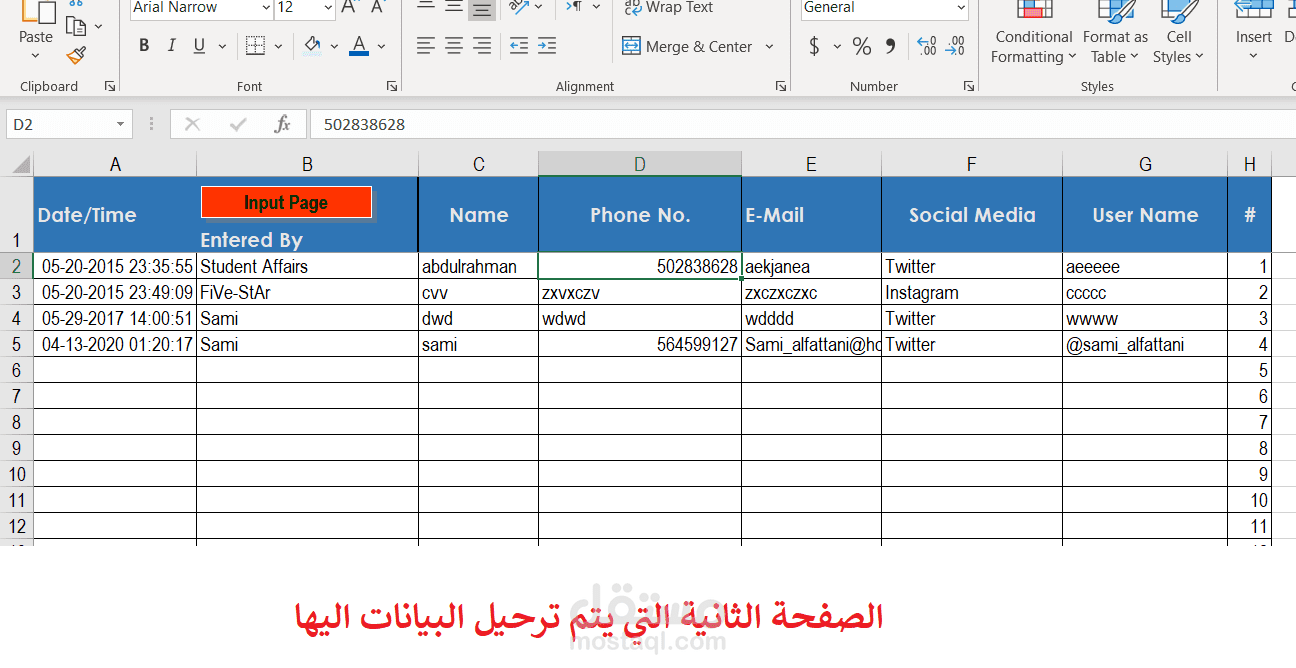Click Decrease Decimal icon
The image size is (1296, 668).
coord(955,46)
